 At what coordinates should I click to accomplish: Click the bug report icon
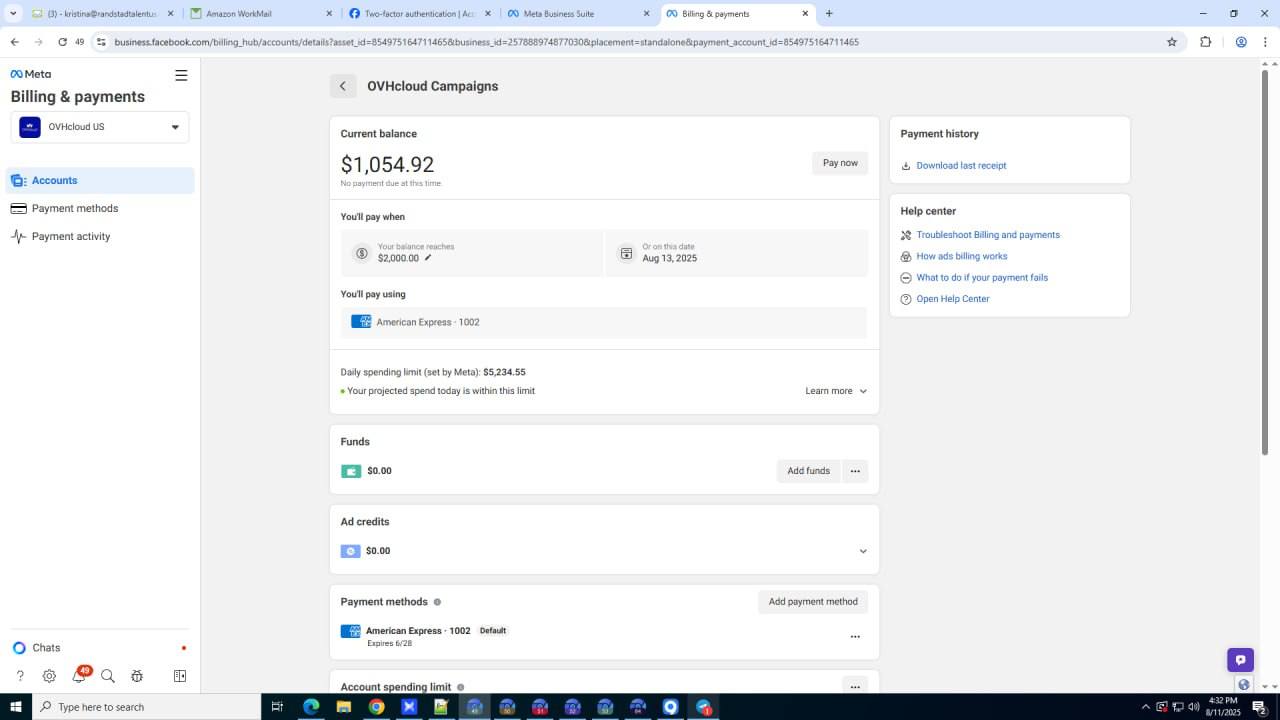(137, 676)
